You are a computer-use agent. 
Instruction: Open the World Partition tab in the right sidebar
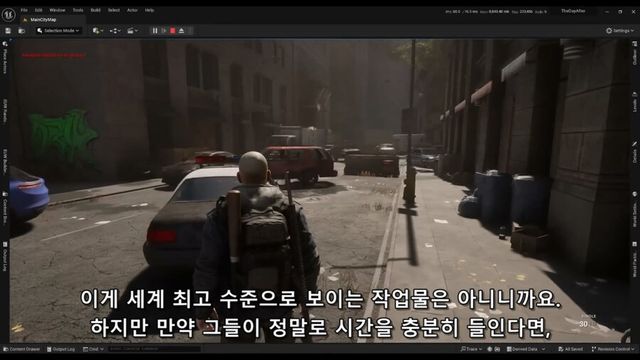click(634, 260)
